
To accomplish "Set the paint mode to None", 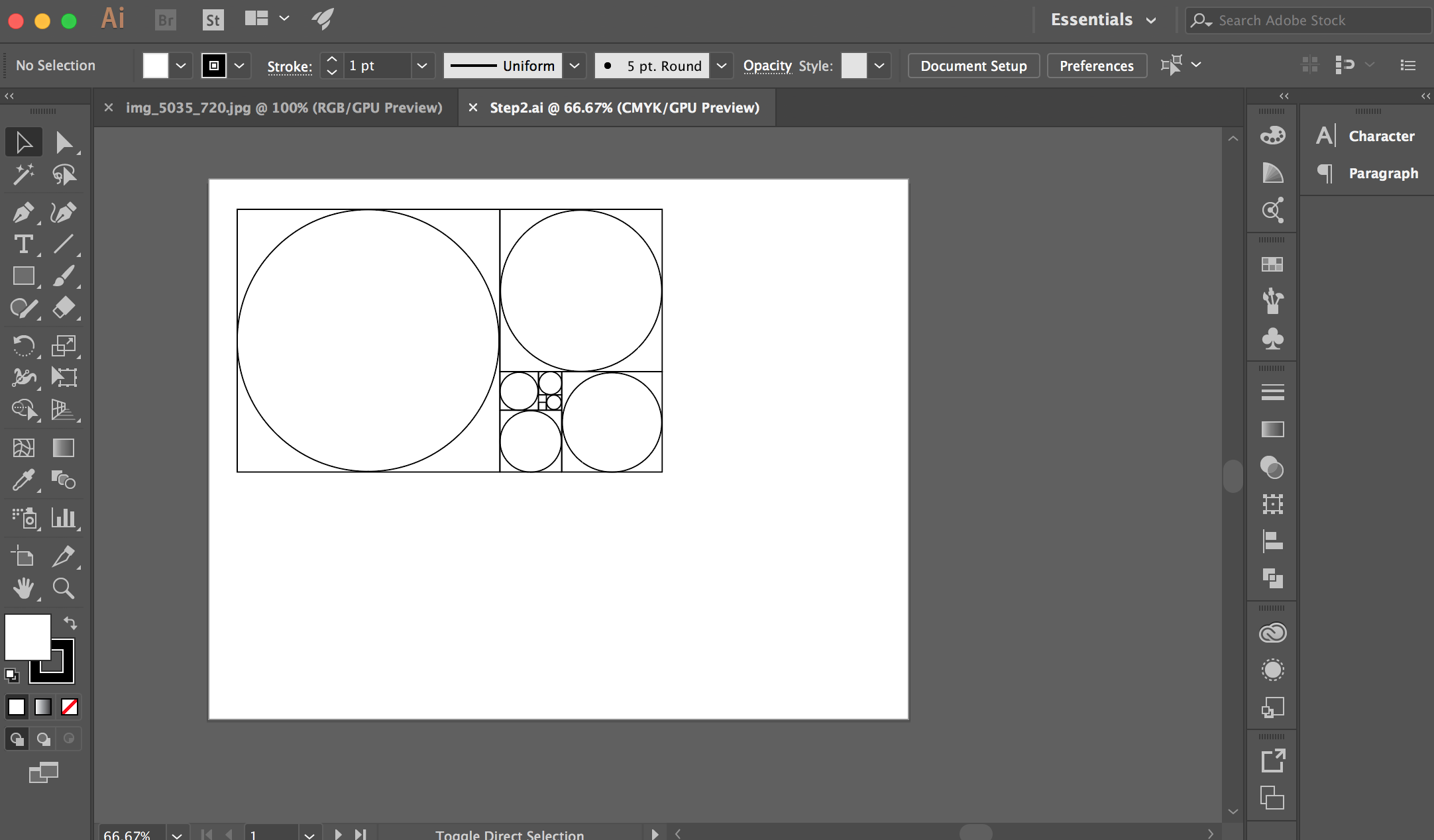I will 70,707.
